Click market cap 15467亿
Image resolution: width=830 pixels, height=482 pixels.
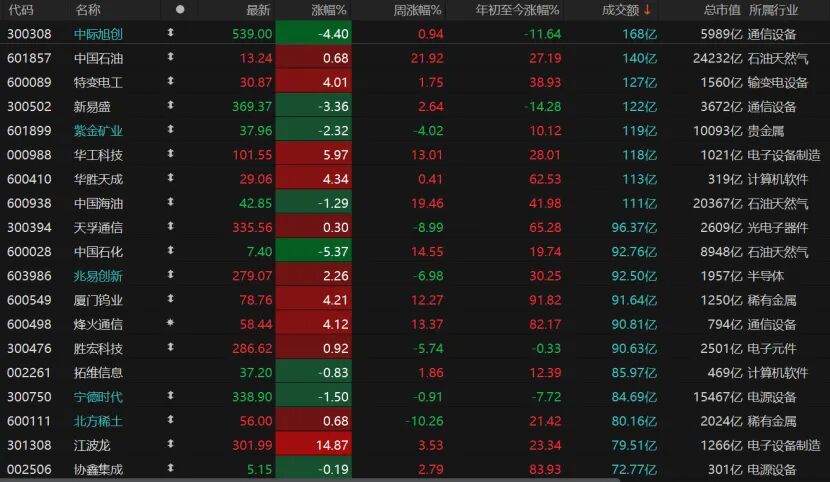click(717, 397)
